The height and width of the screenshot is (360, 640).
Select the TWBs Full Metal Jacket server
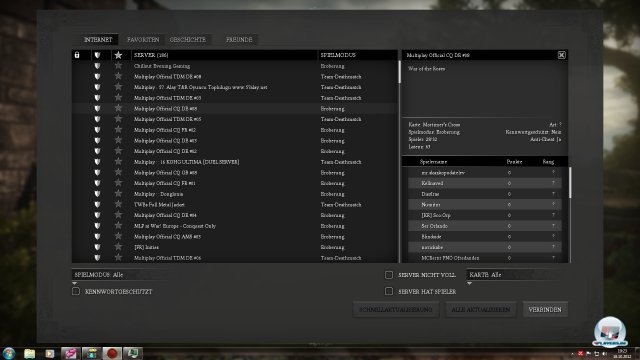coord(235,204)
